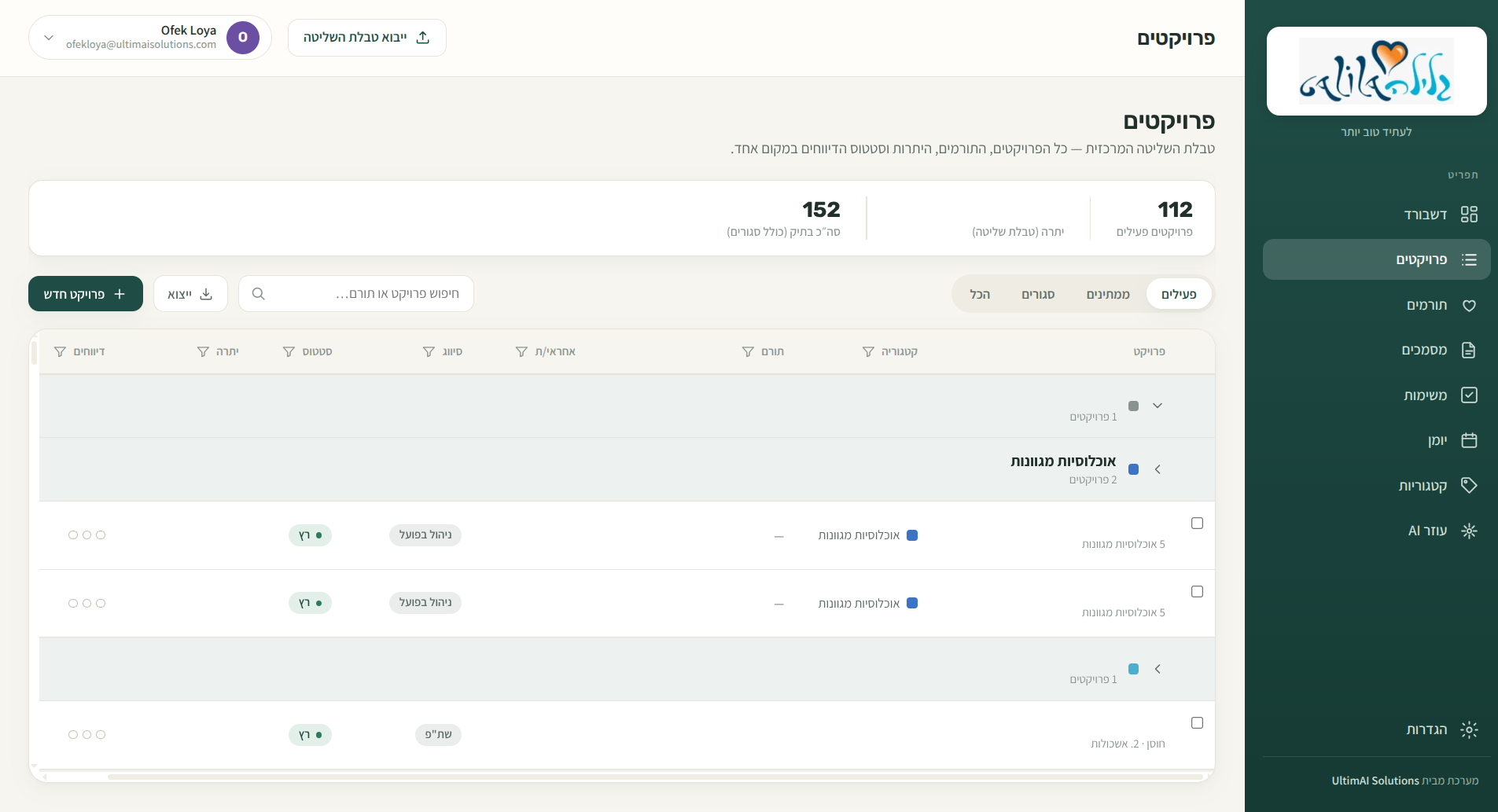Screen dimensions: 1498x812
Task: Filter the סיווג column
Action: tap(429, 351)
